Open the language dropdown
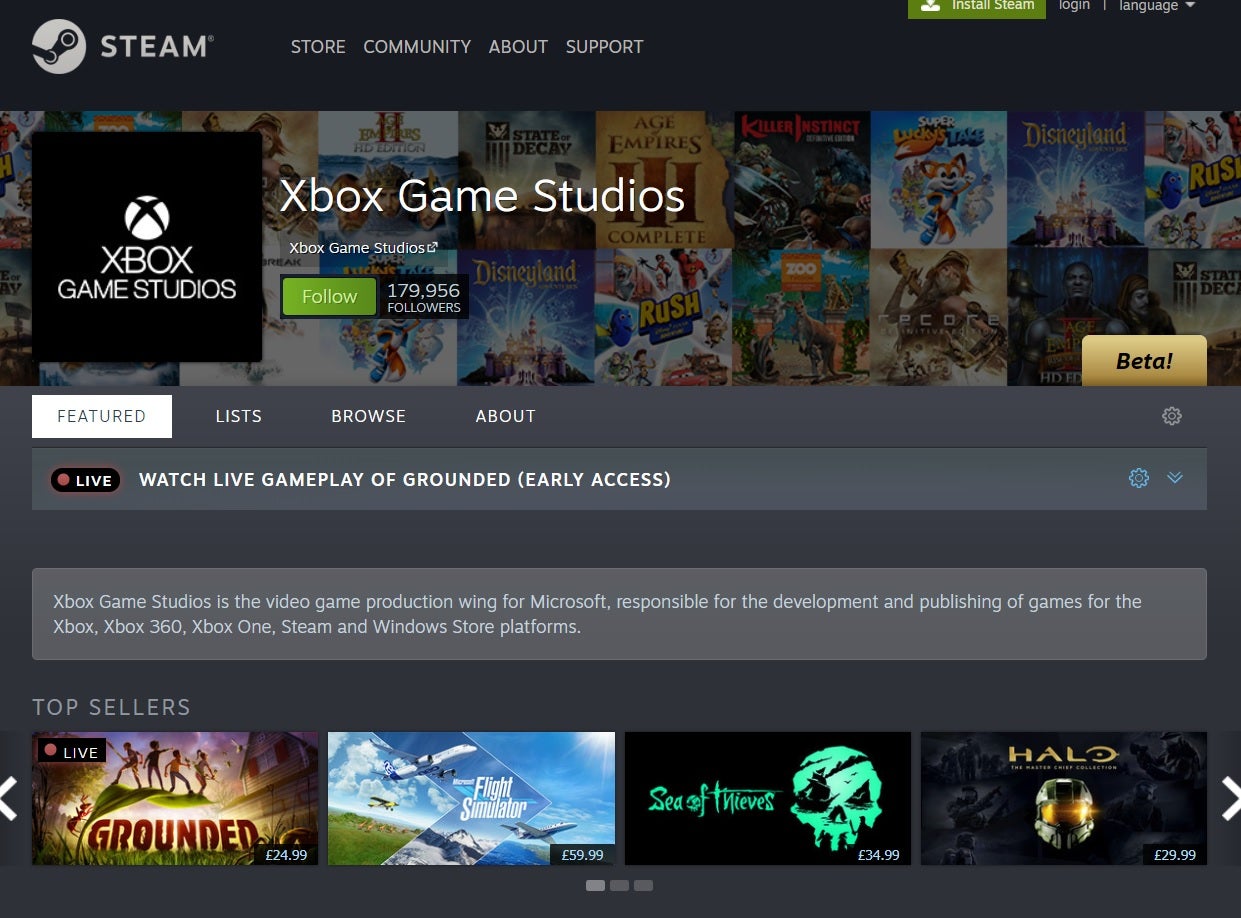 1157,6
